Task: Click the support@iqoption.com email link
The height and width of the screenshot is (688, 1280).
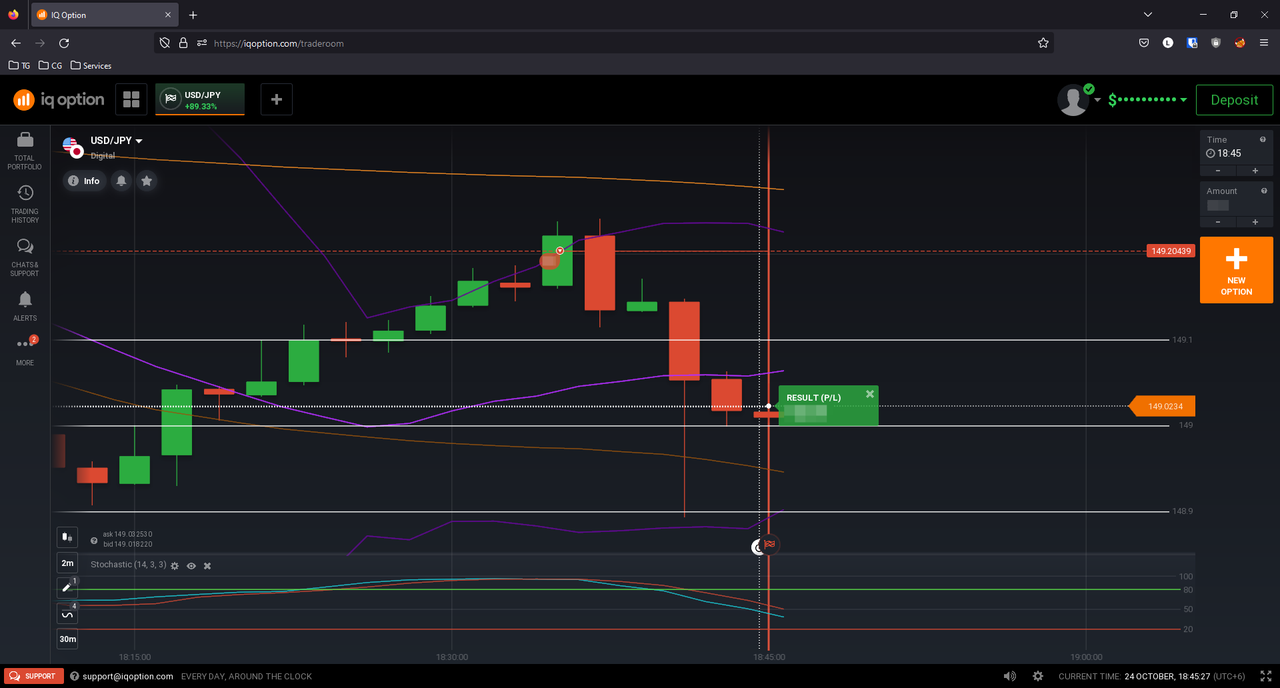Action: tap(128, 677)
